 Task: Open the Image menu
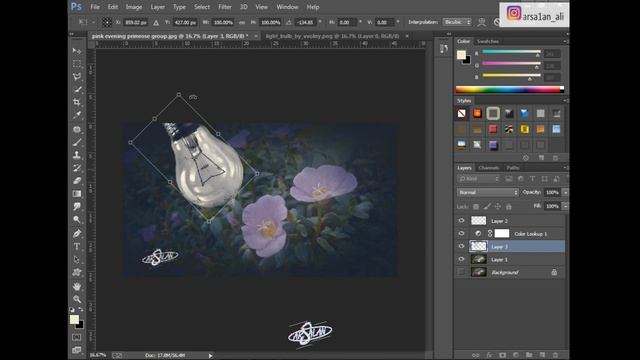pyautogui.click(x=134, y=7)
